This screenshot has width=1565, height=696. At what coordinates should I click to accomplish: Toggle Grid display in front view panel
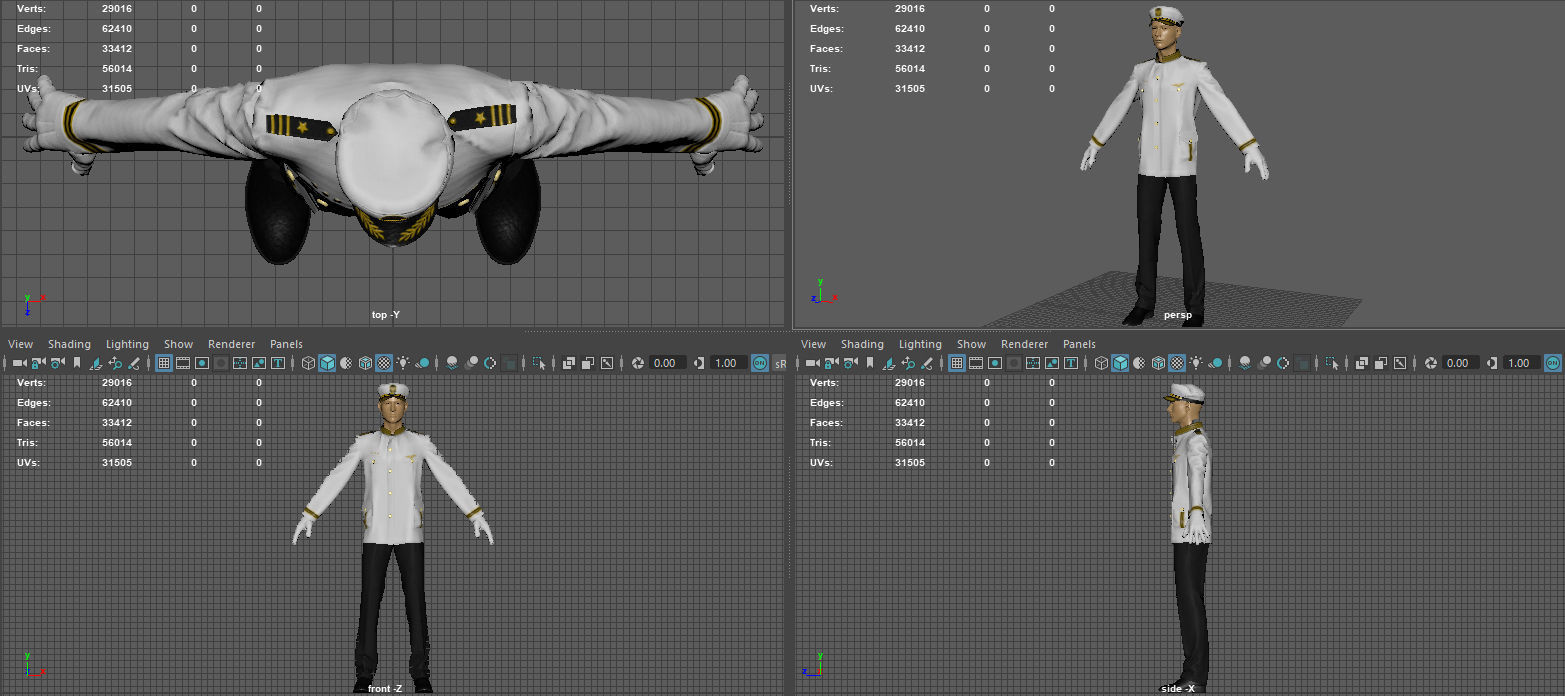(164, 363)
